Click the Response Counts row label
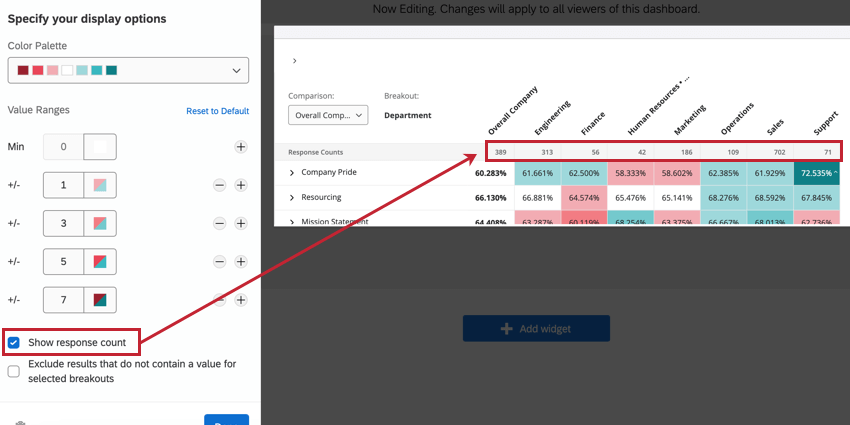 [315, 152]
